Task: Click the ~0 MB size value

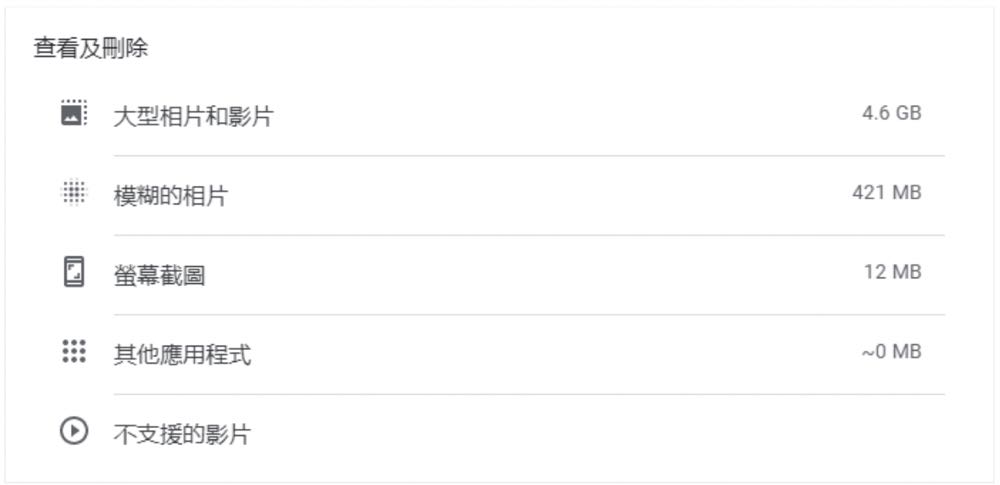Action: pos(890,352)
